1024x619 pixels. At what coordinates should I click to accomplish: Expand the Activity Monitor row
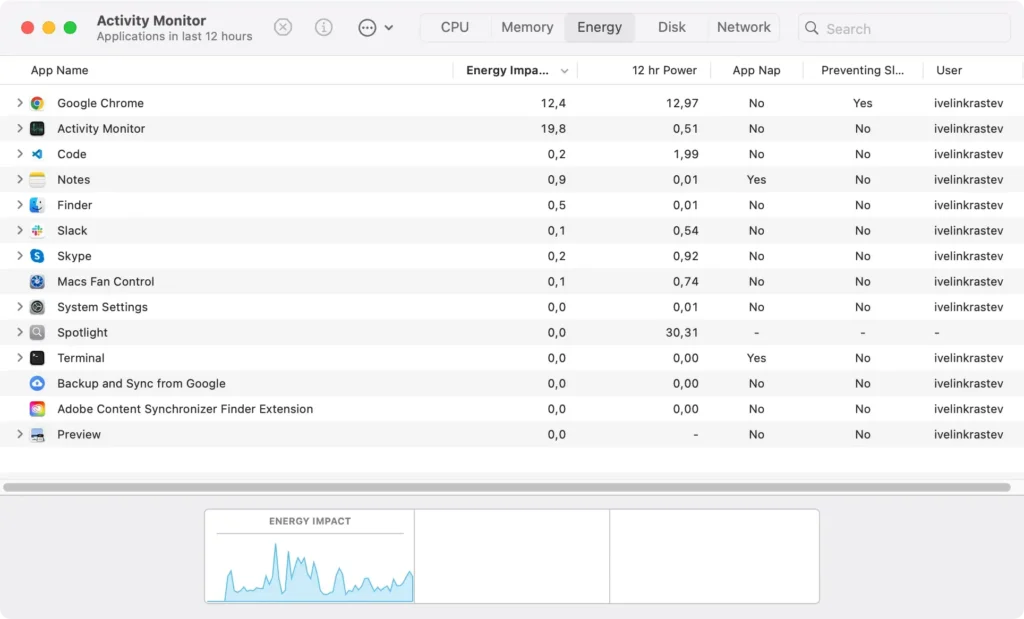pos(20,128)
